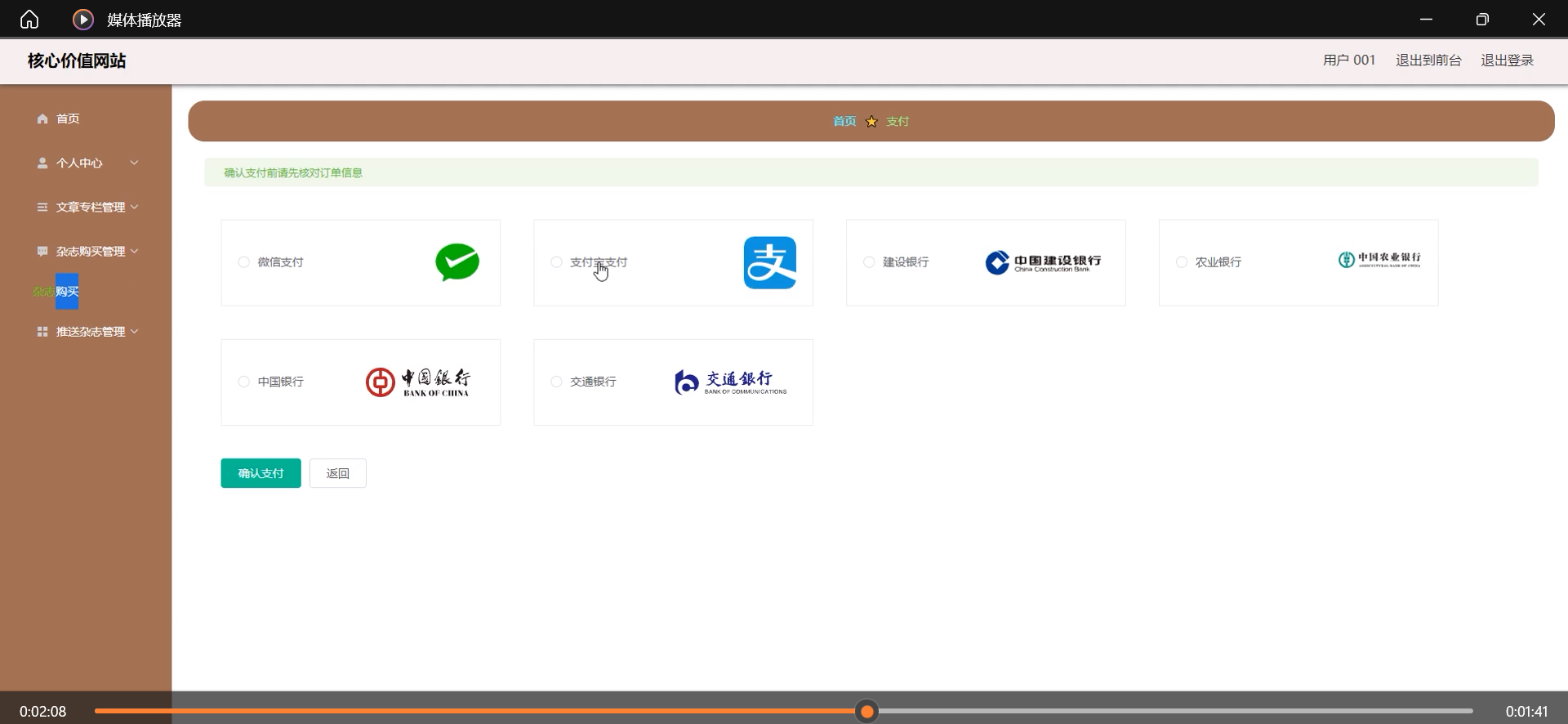The image size is (1568, 724).
Task: Click the unplayed part of the progress bar
Action: [1176, 712]
